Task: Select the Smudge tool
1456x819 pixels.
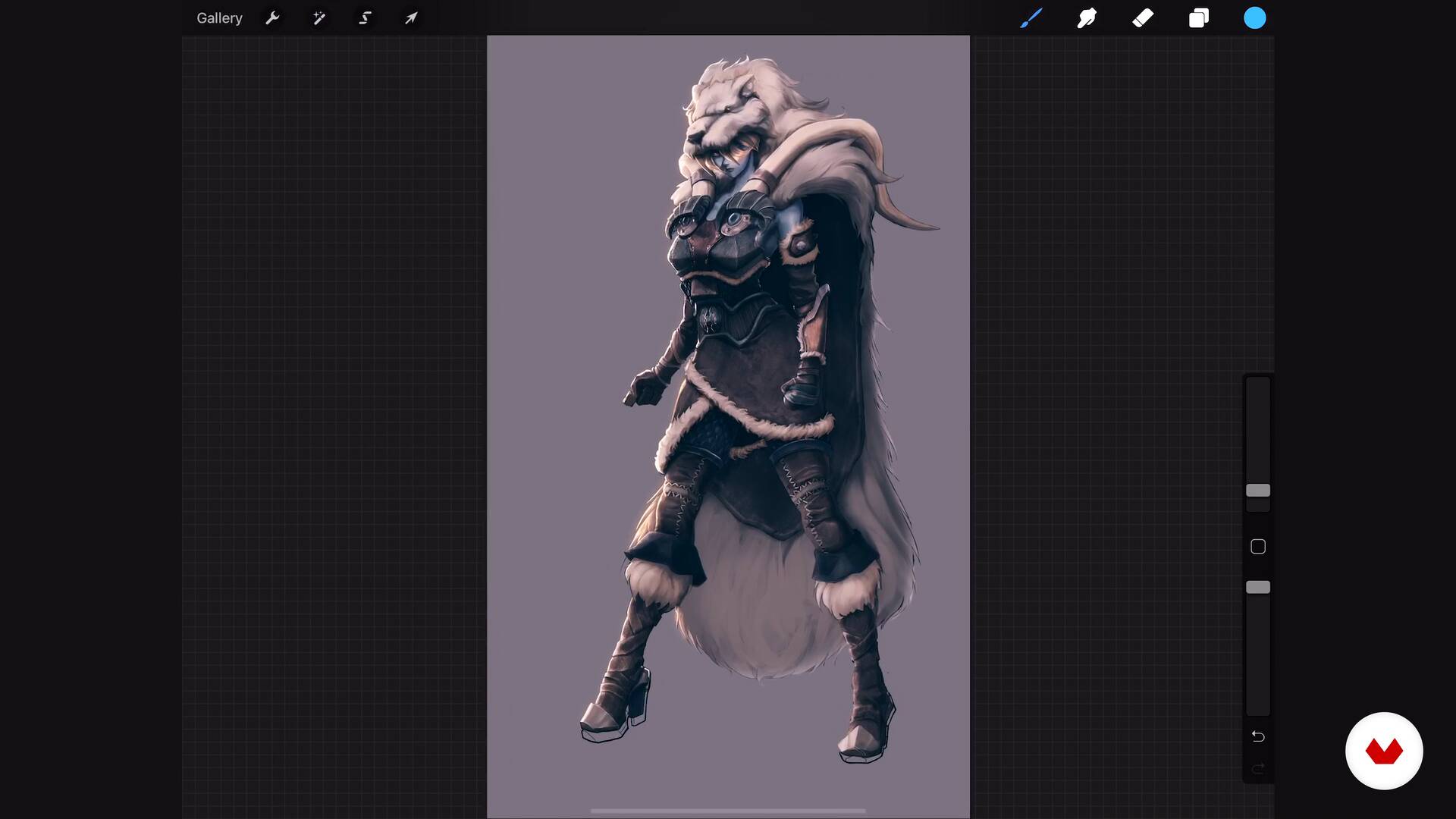Action: coord(1087,18)
